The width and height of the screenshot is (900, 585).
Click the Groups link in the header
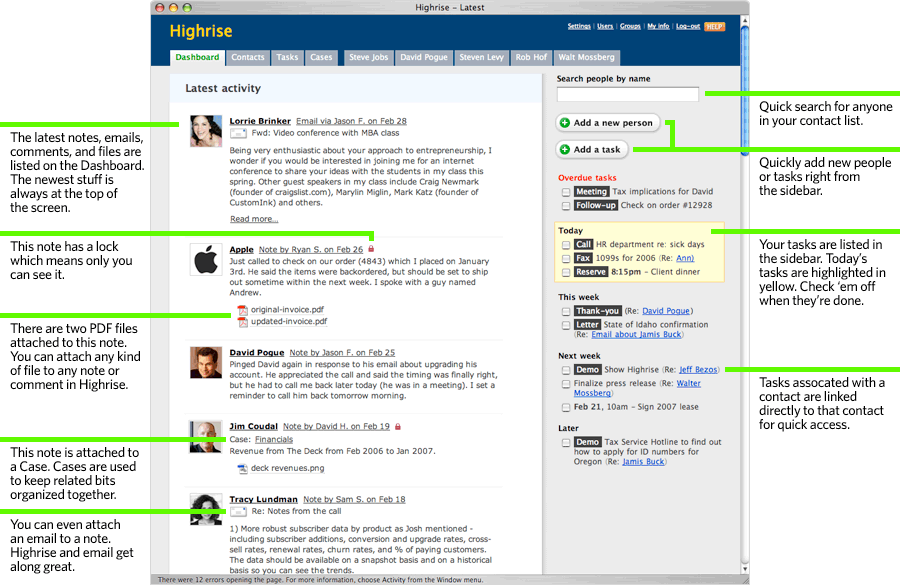630,26
